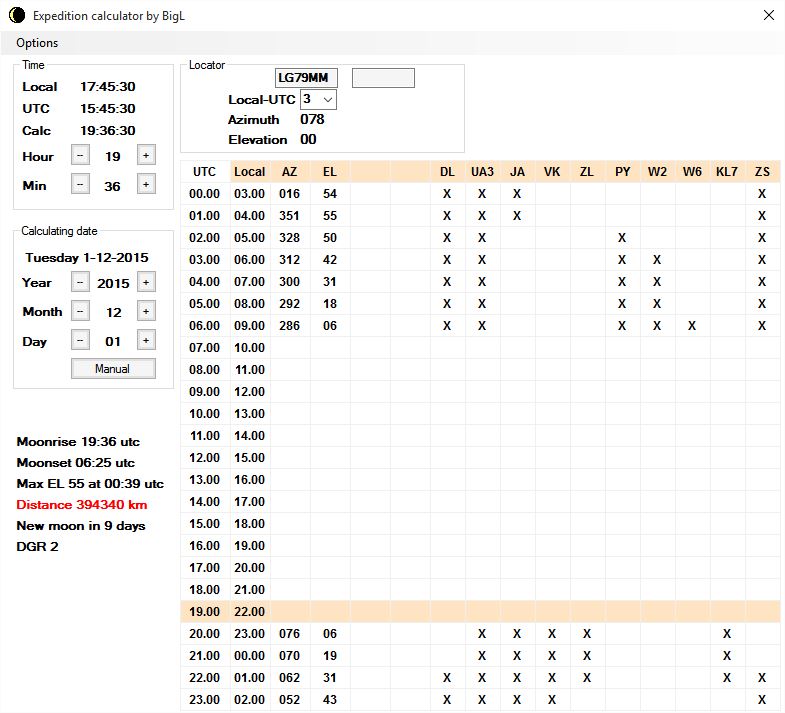The width and height of the screenshot is (785, 713).
Task: Open the Options menu
Action: click(37, 43)
